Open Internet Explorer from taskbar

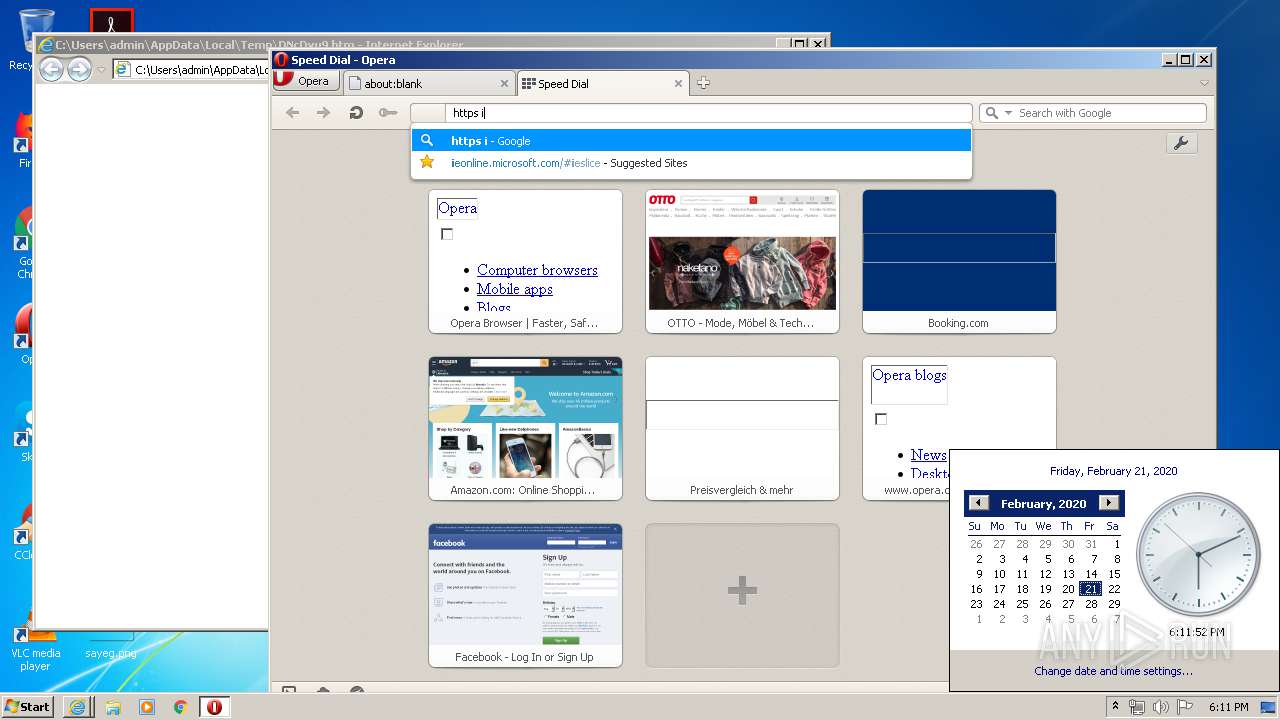coord(78,707)
